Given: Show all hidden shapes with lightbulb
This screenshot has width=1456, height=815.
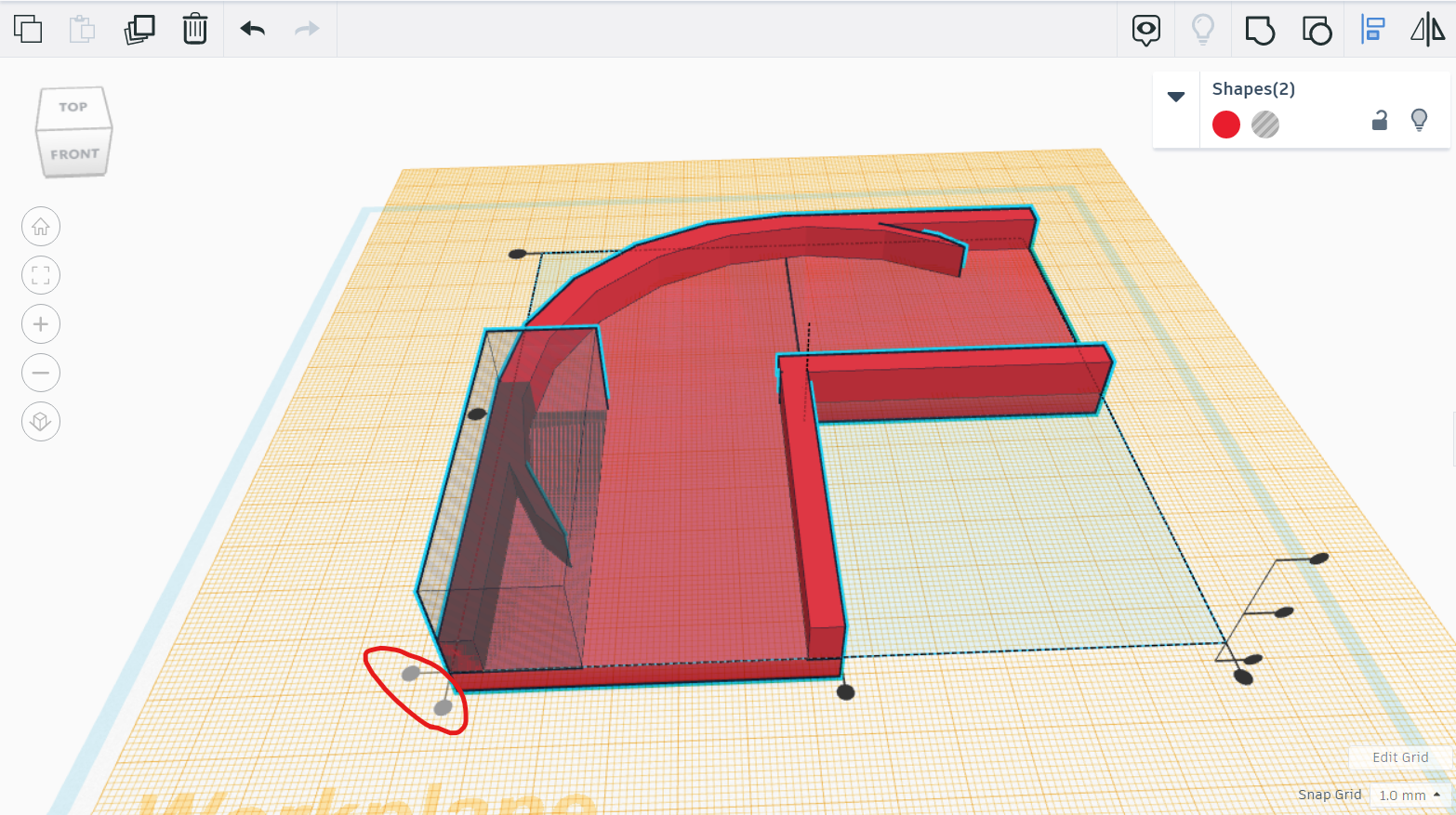Looking at the screenshot, I should coord(1203,30).
